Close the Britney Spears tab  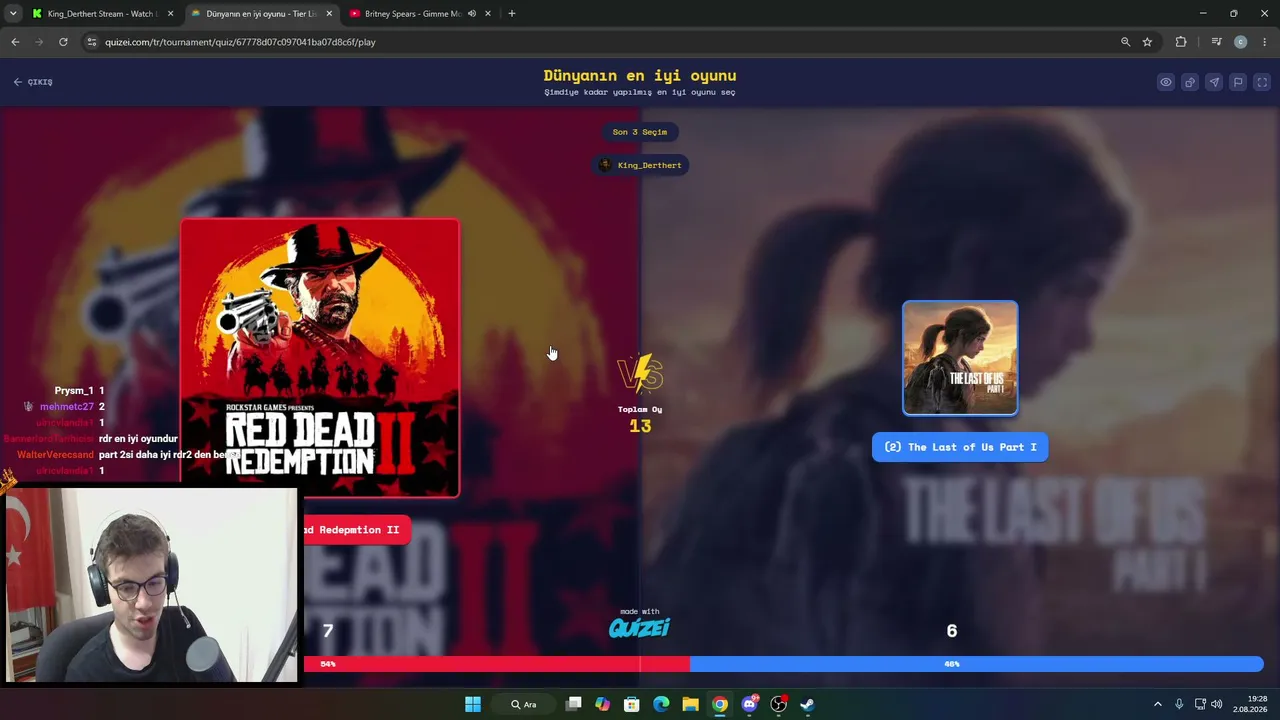point(488,14)
